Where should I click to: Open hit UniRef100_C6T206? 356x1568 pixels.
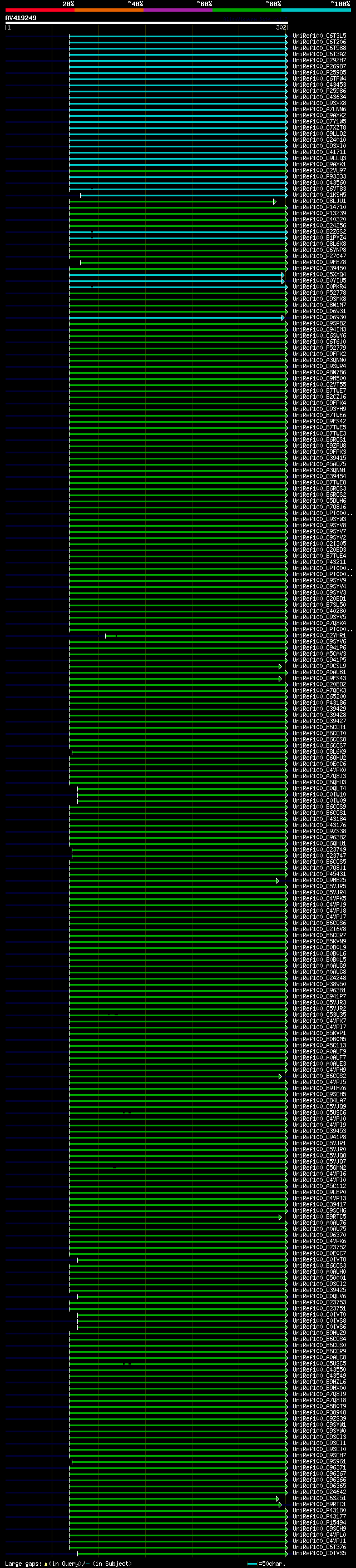click(319, 42)
